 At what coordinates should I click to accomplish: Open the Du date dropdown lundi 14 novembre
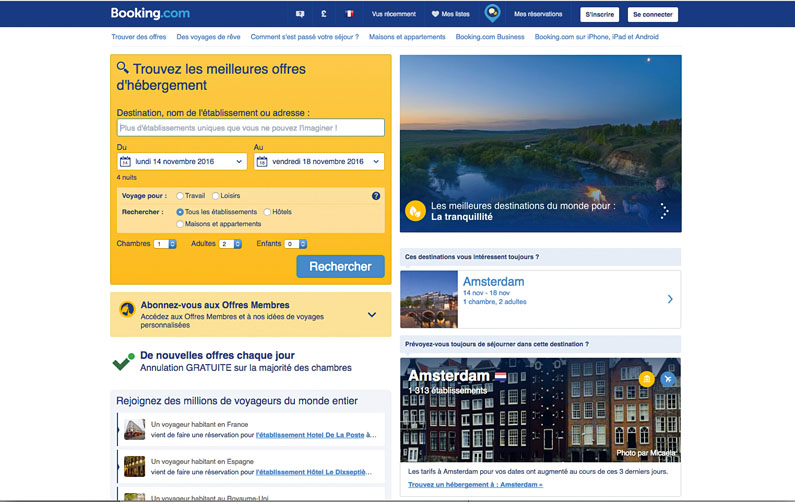tap(182, 162)
